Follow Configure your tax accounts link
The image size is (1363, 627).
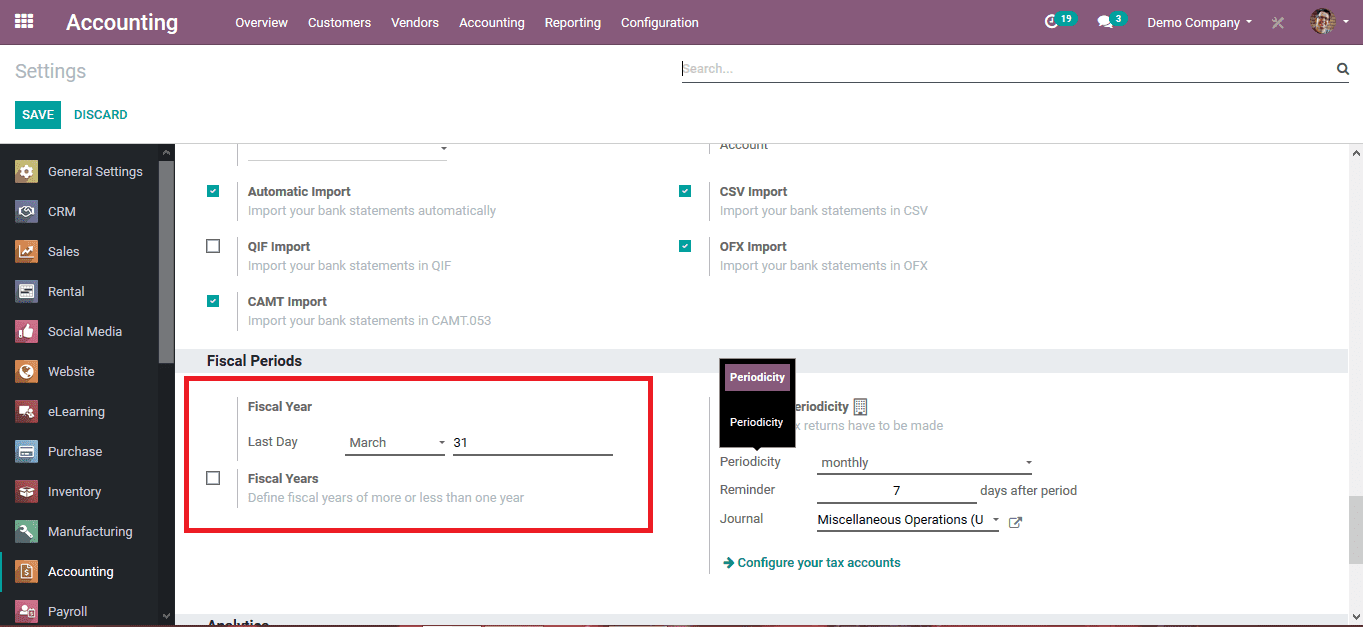pos(812,563)
